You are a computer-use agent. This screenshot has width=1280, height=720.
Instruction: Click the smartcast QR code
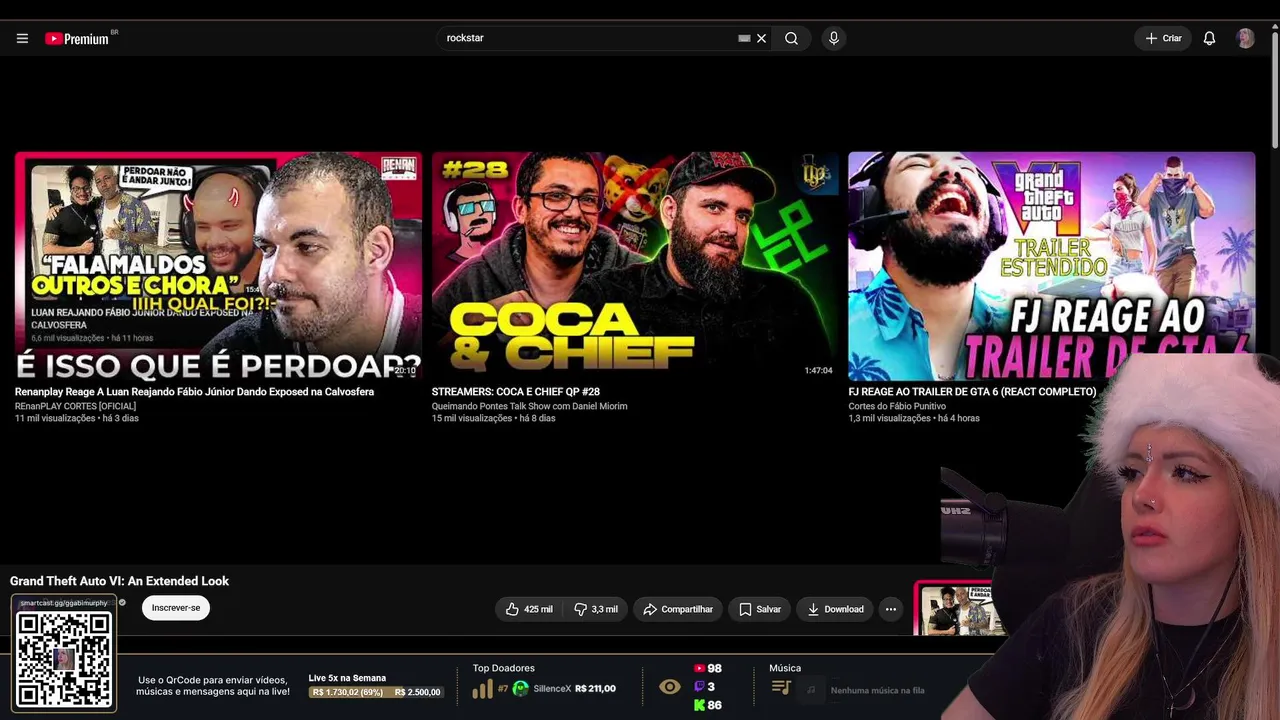[64, 658]
